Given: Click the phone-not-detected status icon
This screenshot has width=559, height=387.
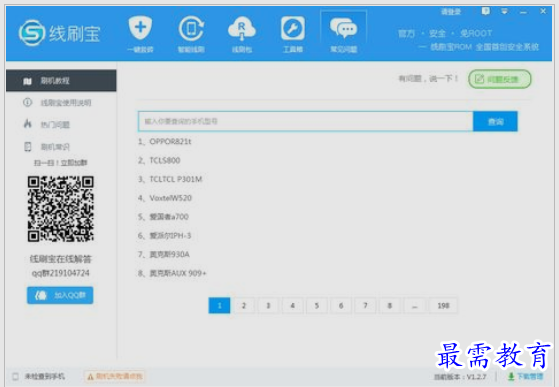Looking at the screenshot, I should click(15, 376).
